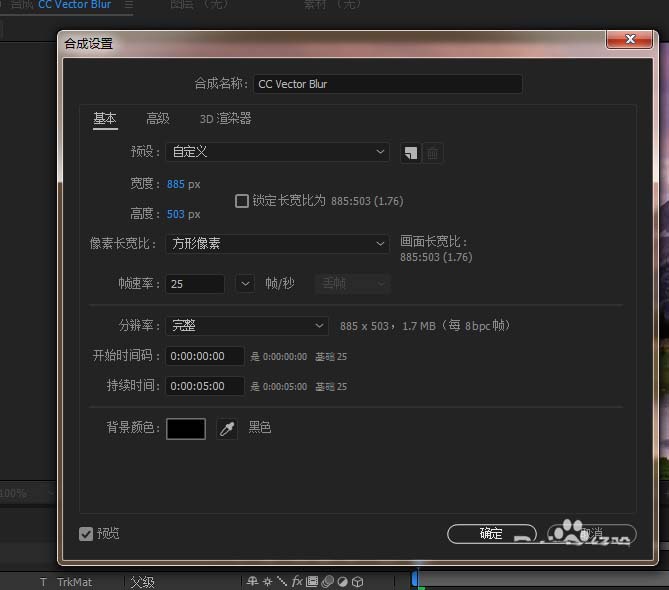Open the resolution (分辨率) dropdown

point(247,326)
